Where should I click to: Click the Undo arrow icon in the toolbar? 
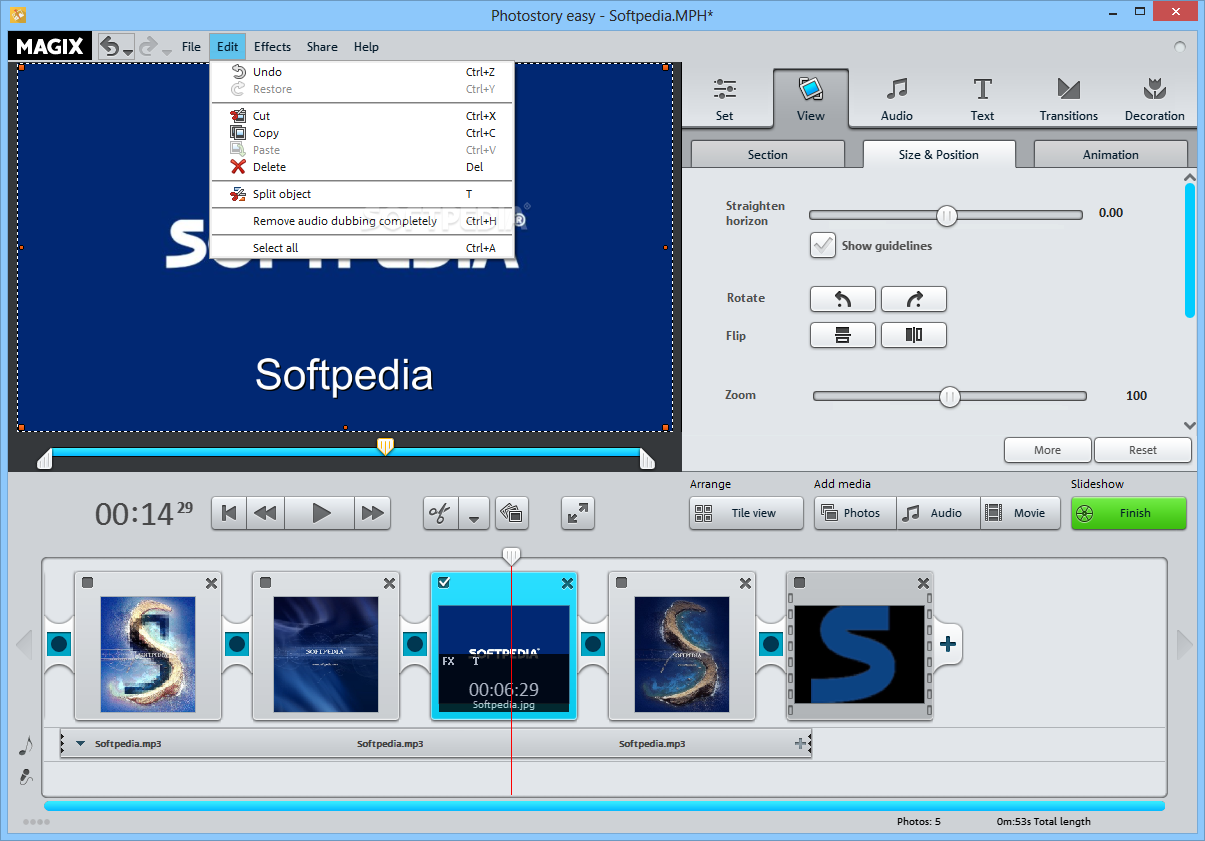[x=110, y=46]
